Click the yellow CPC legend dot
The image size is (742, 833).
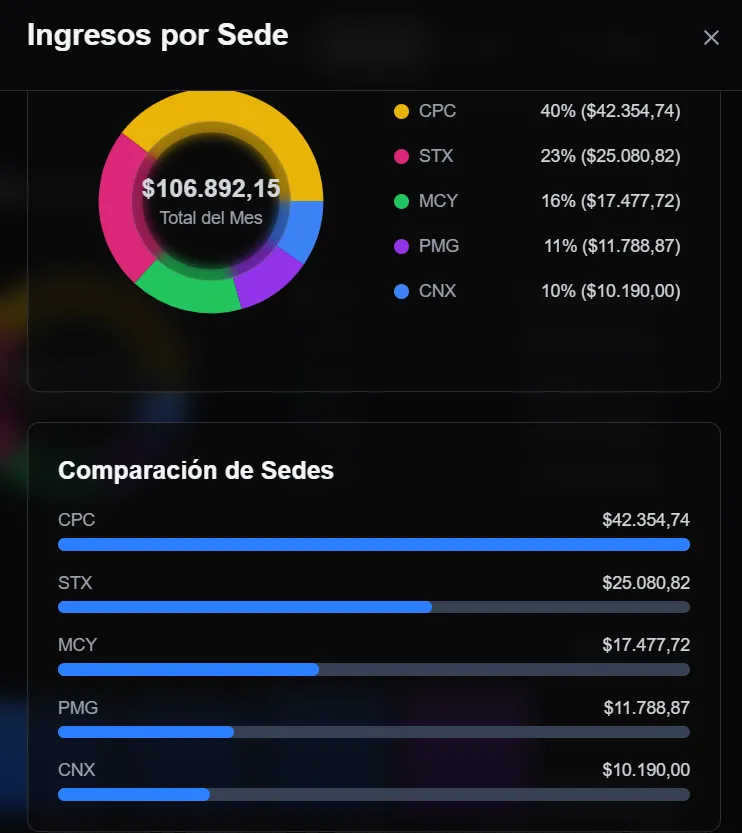click(x=402, y=111)
